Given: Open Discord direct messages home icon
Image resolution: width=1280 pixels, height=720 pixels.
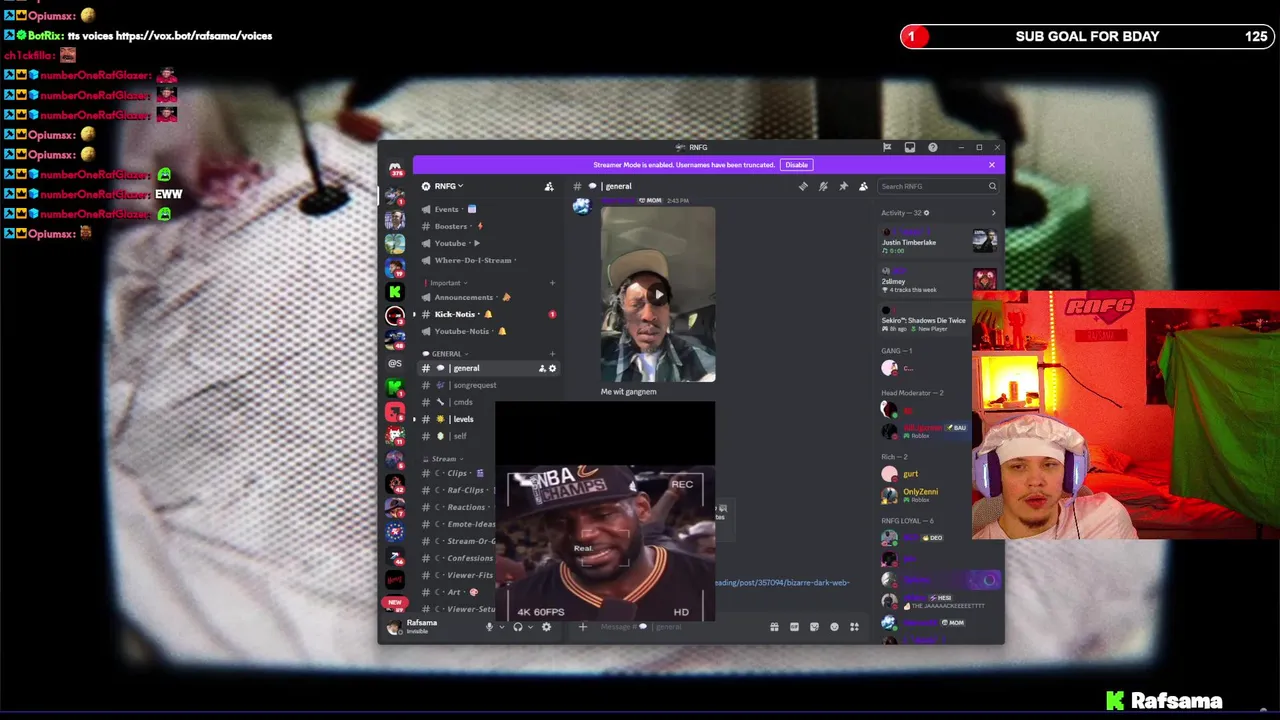Looking at the screenshot, I should 395,168.
